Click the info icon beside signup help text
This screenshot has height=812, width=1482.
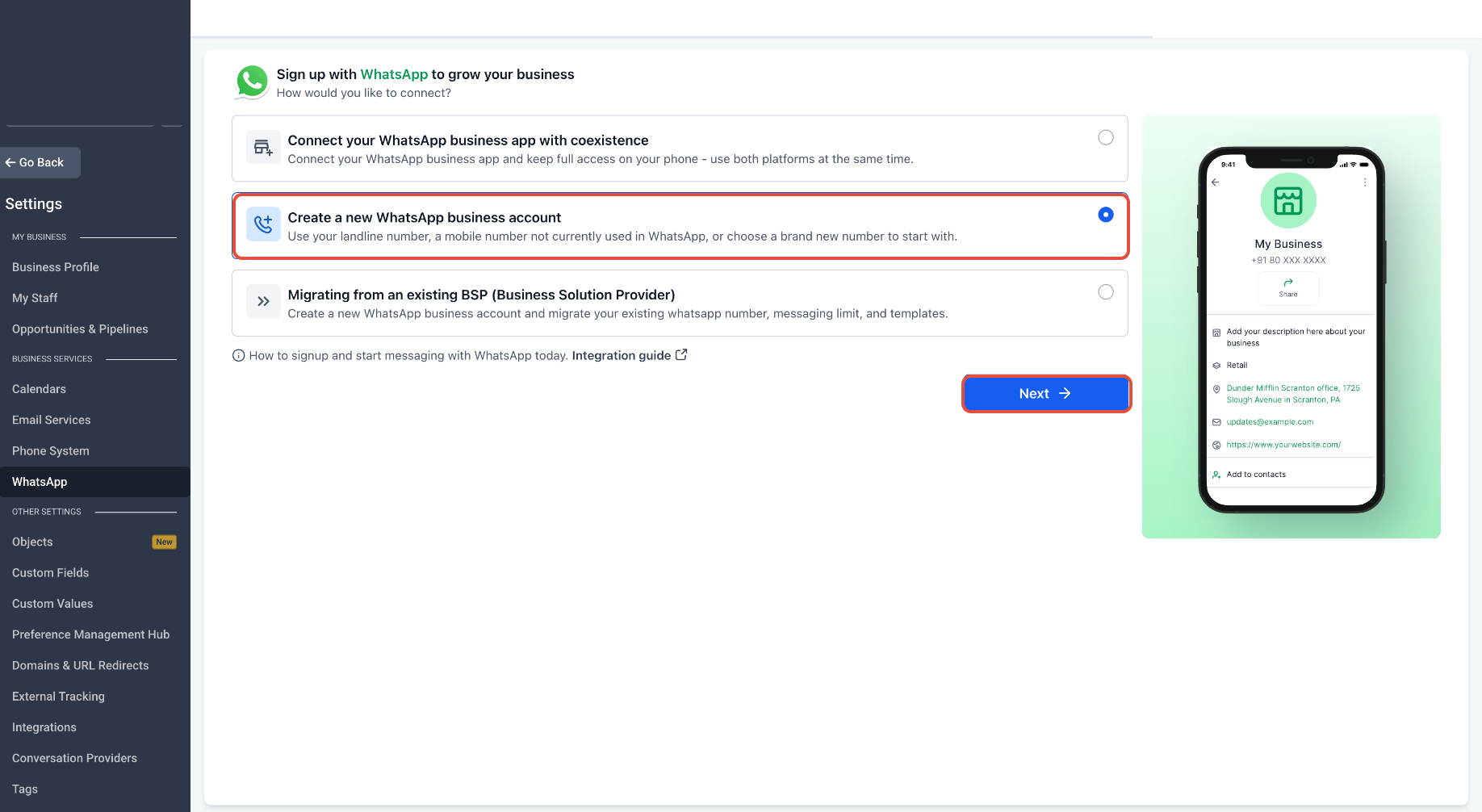point(238,356)
